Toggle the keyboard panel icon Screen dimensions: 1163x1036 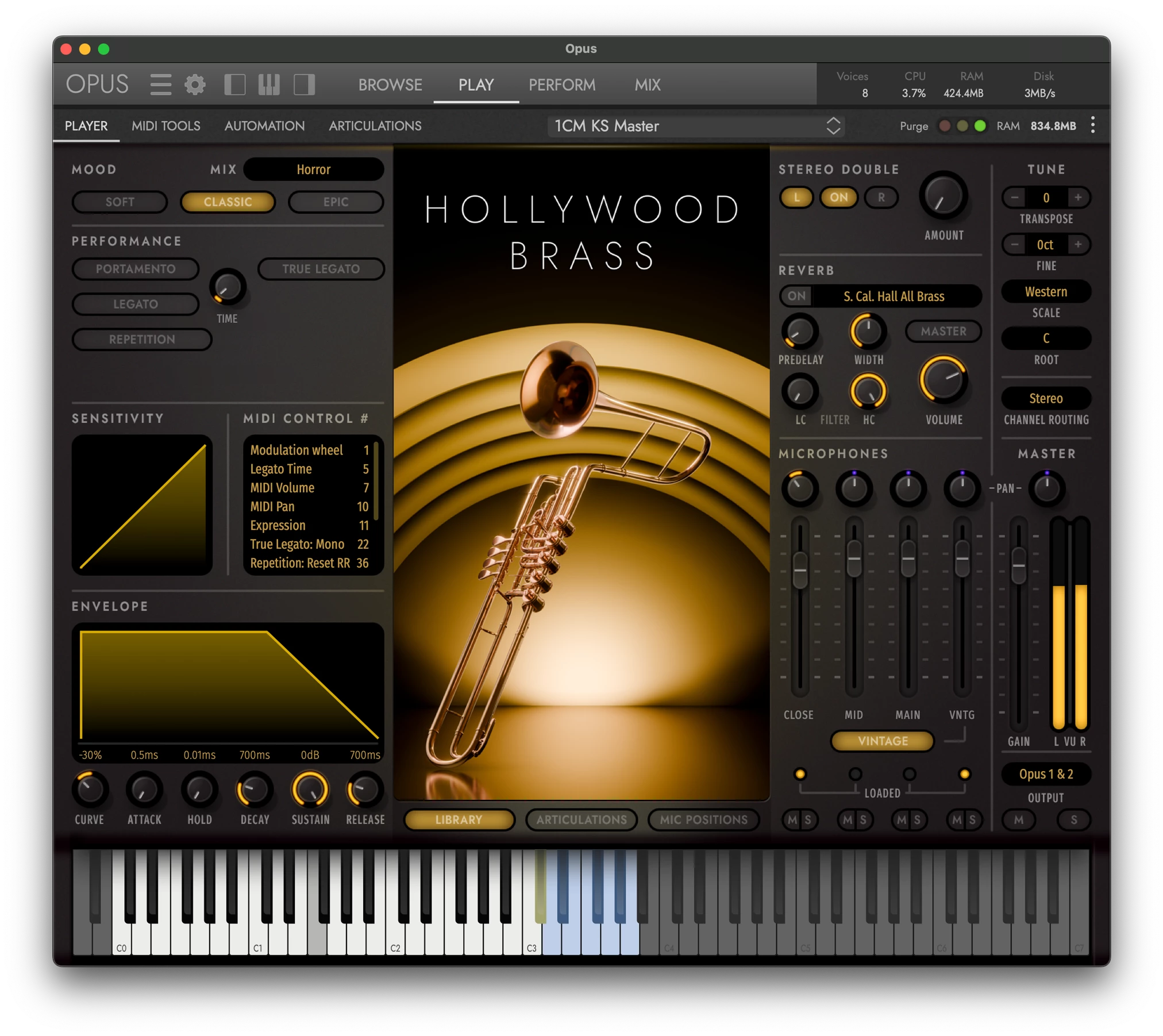[269, 84]
